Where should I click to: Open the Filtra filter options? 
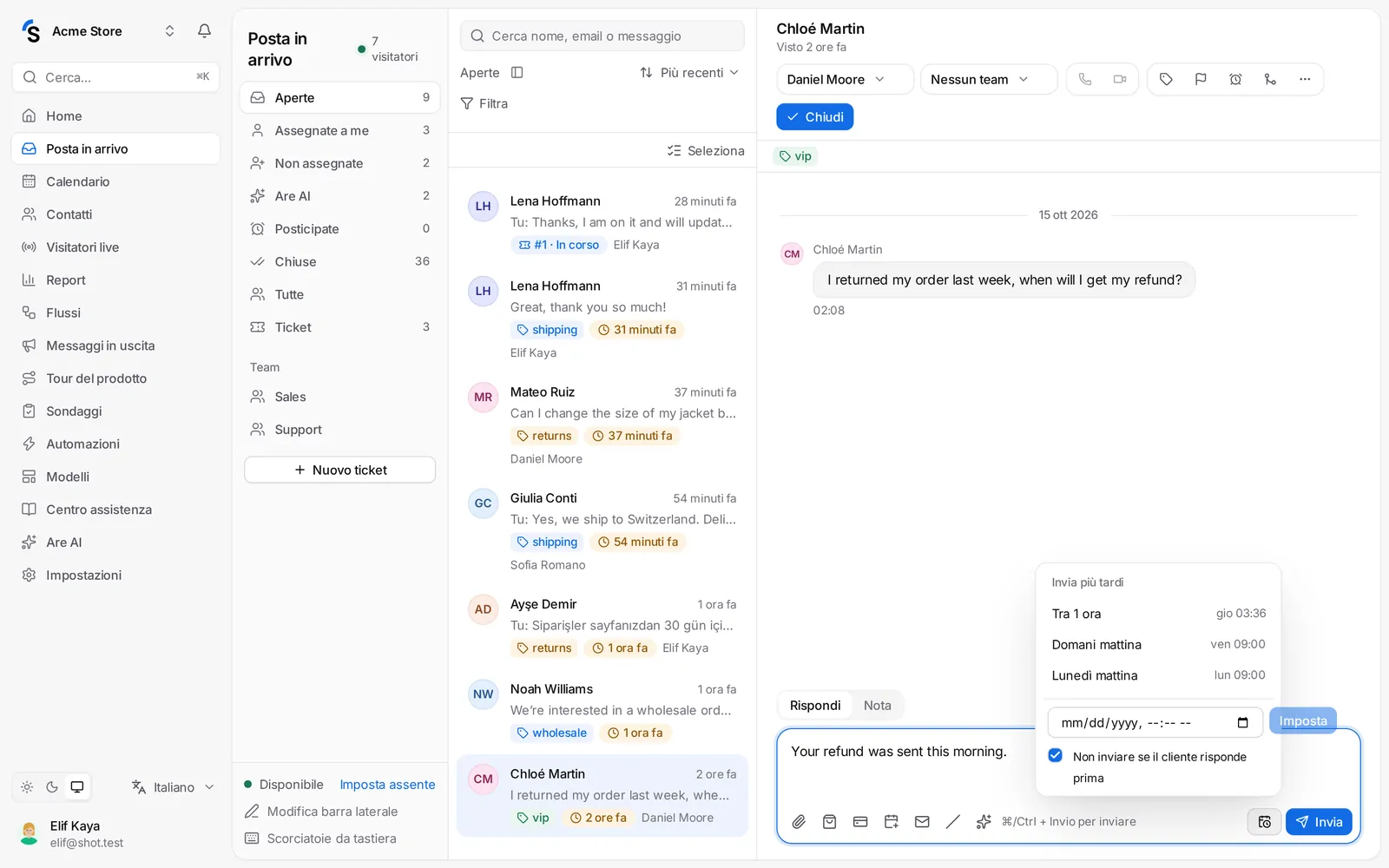(484, 103)
